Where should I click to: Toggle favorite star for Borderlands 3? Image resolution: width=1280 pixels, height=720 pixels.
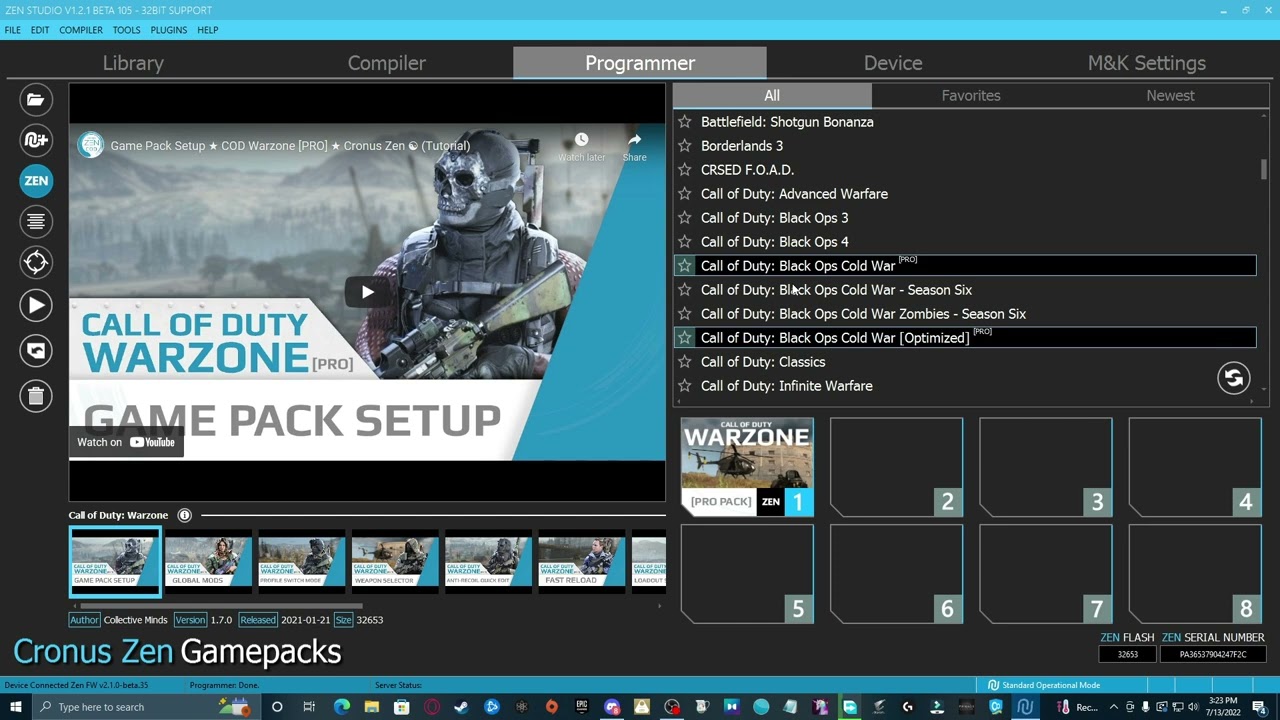pos(685,146)
